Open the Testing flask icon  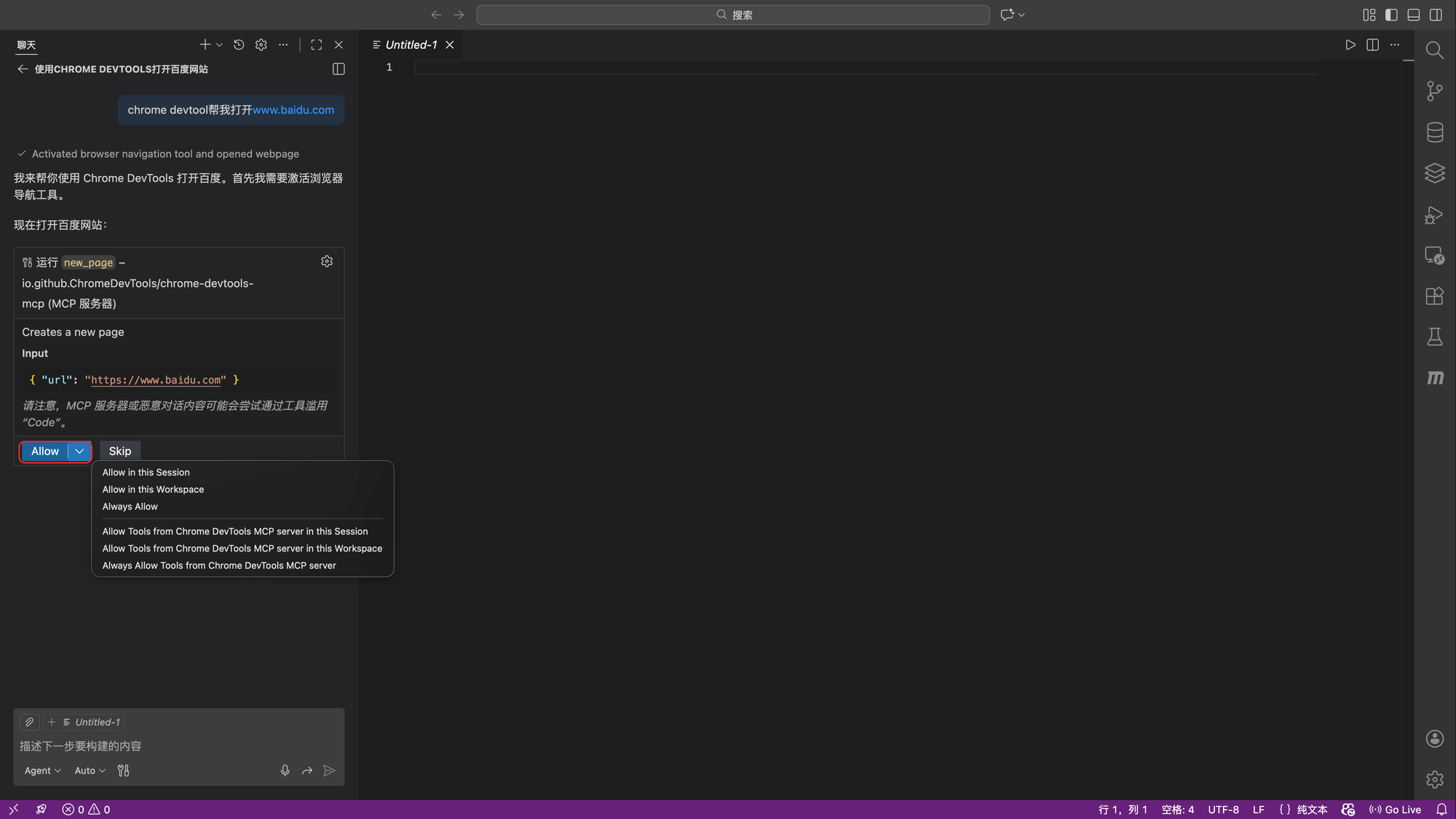pyautogui.click(x=1434, y=337)
